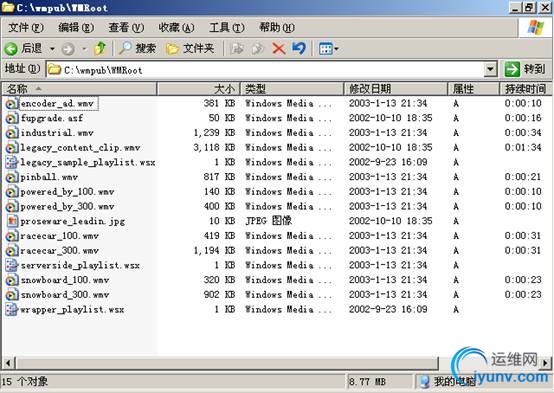Click the Copy To toolbar icon
The height and width of the screenshot is (393, 554).
point(258,48)
